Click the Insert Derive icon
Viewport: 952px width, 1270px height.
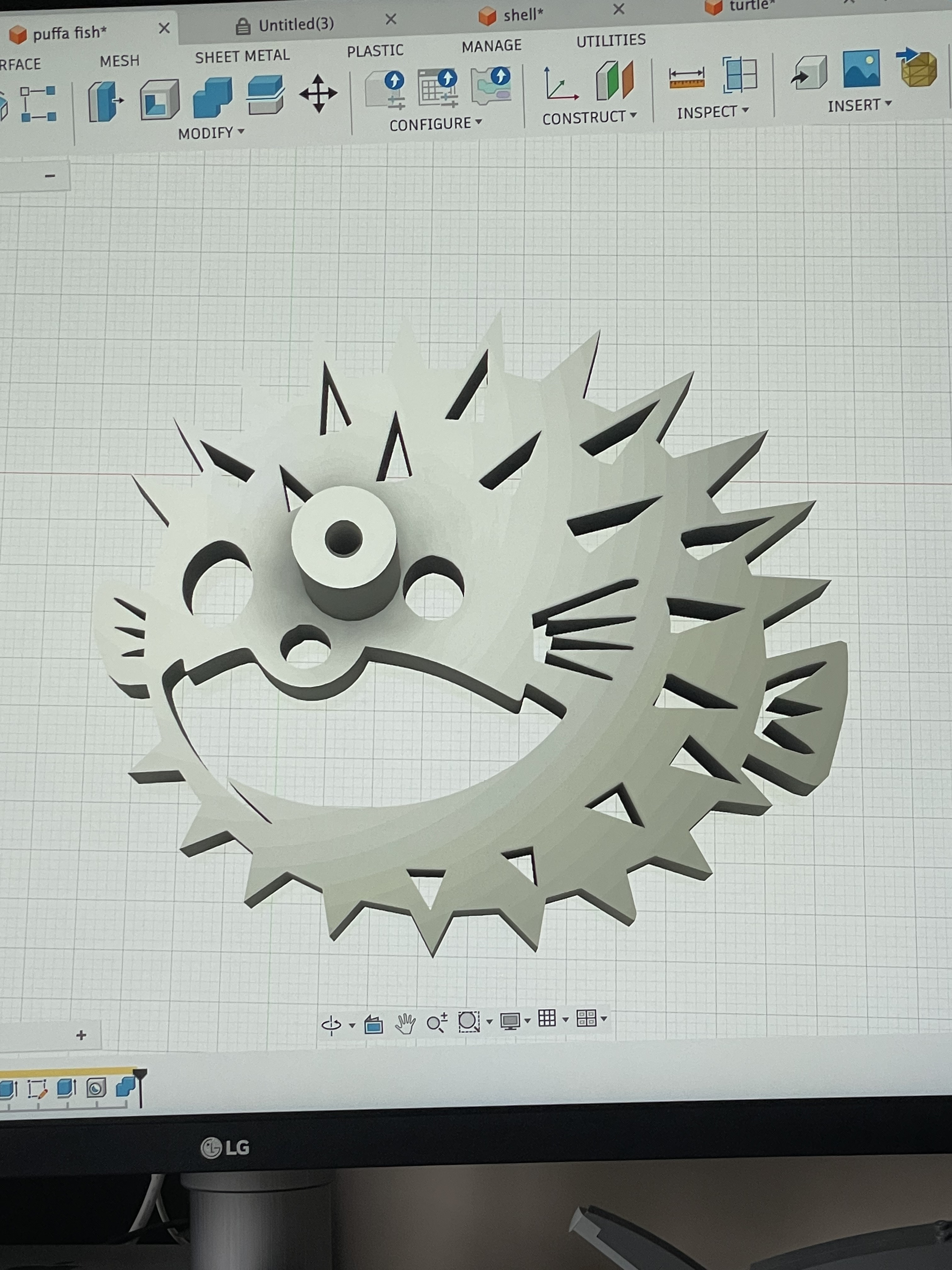click(809, 72)
